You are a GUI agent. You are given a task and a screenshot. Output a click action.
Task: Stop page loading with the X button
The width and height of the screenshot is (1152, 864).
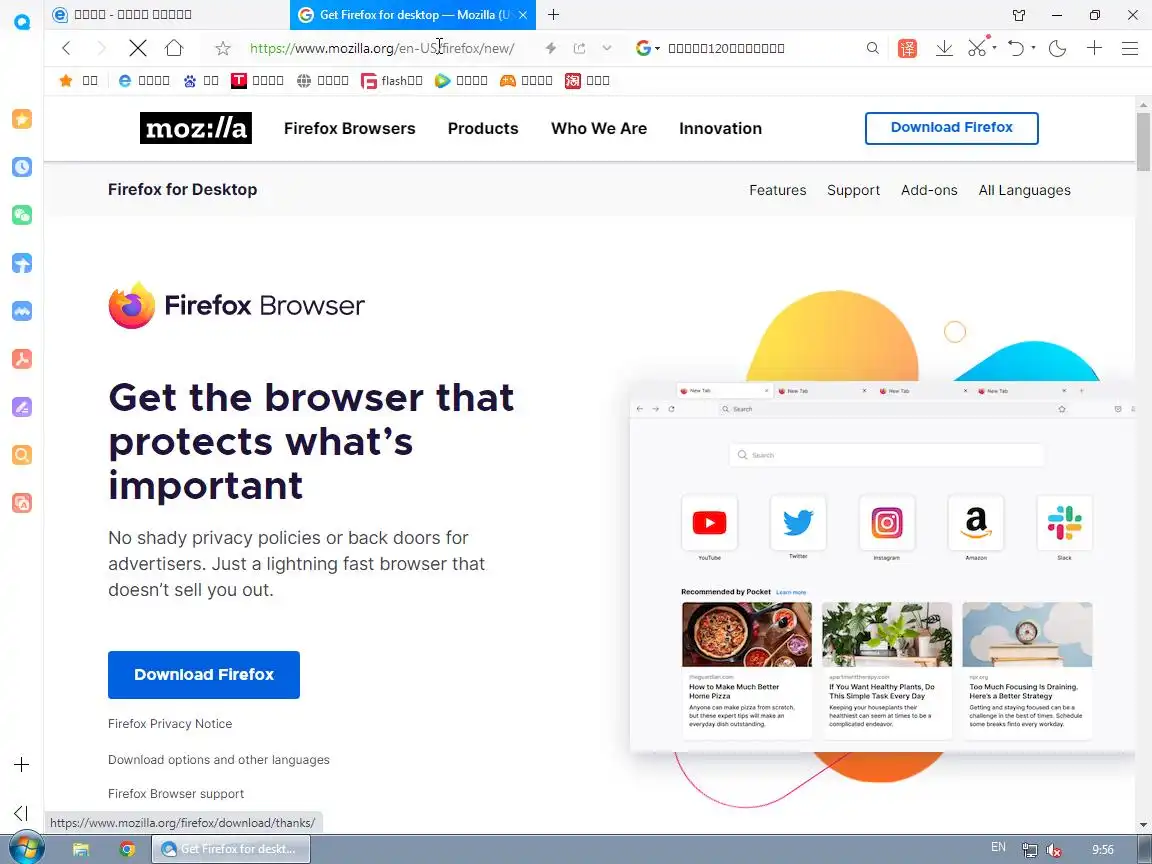coord(137,48)
